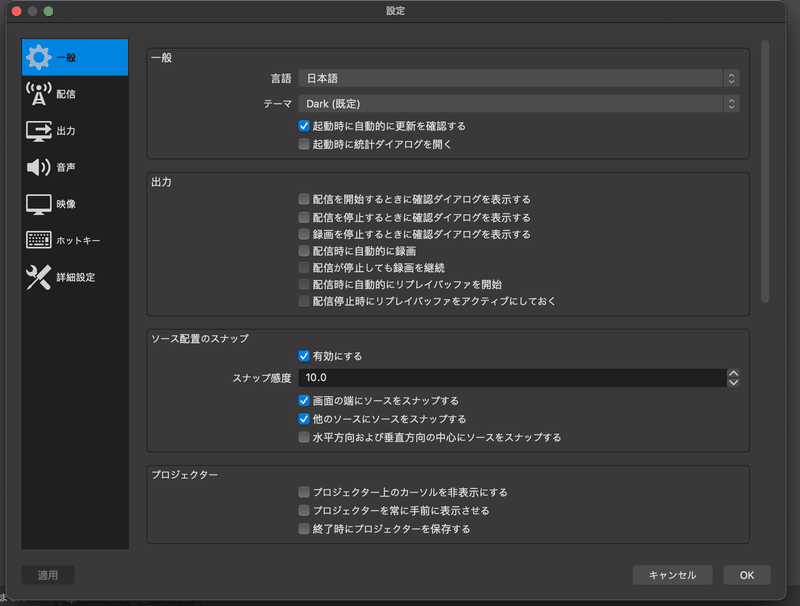Toggle the 有効にする snap checkbox

(x=304, y=356)
